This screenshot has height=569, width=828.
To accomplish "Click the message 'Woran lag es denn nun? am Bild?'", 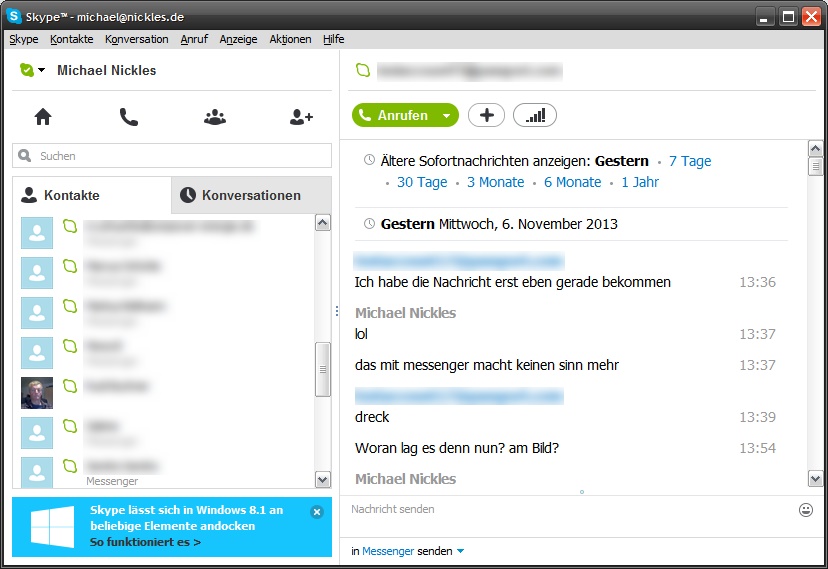I will point(457,448).
